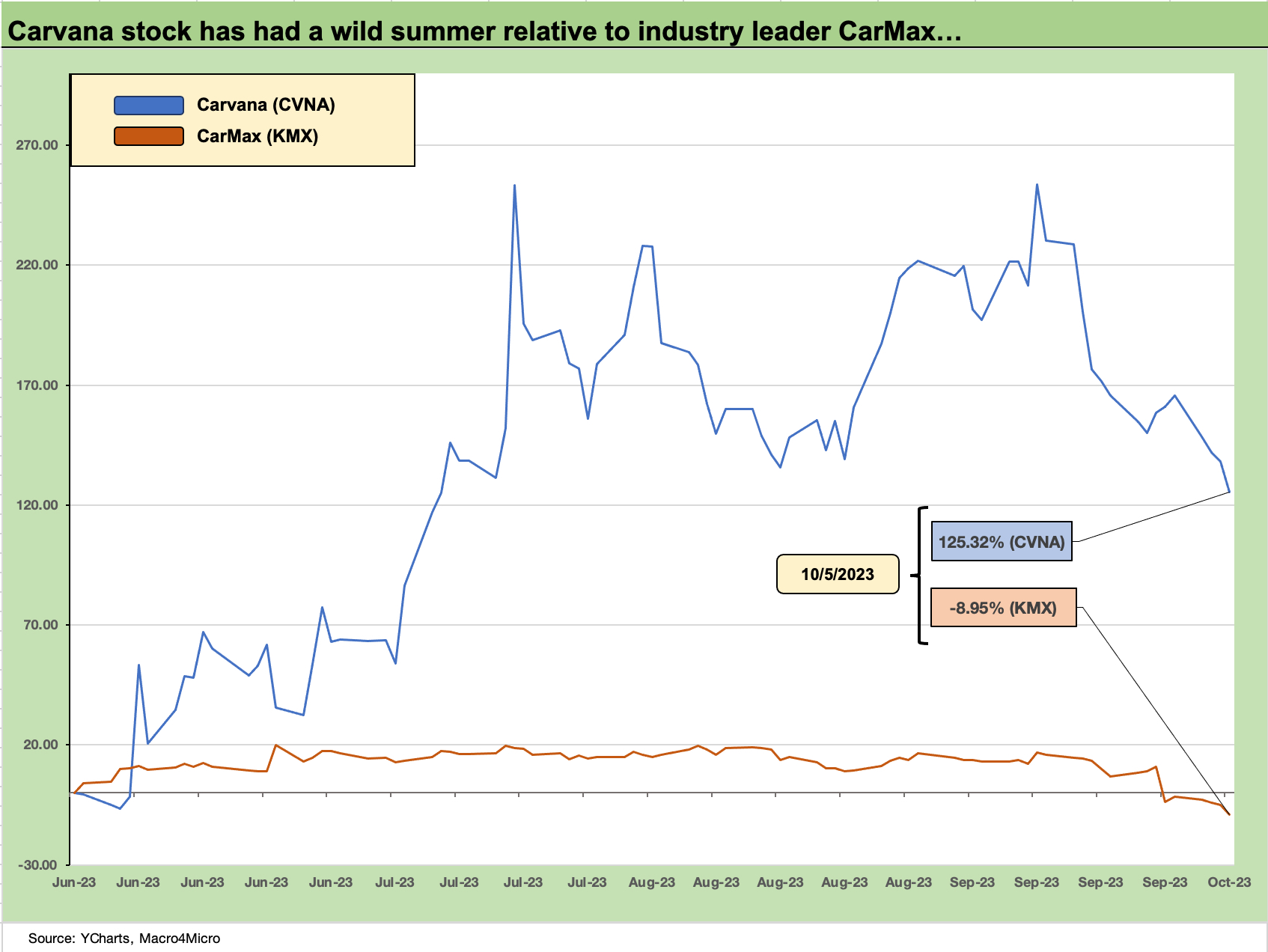The height and width of the screenshot is (952, 1268).
Task: Click the orange CarMax legend swatch
Action: 148,136
